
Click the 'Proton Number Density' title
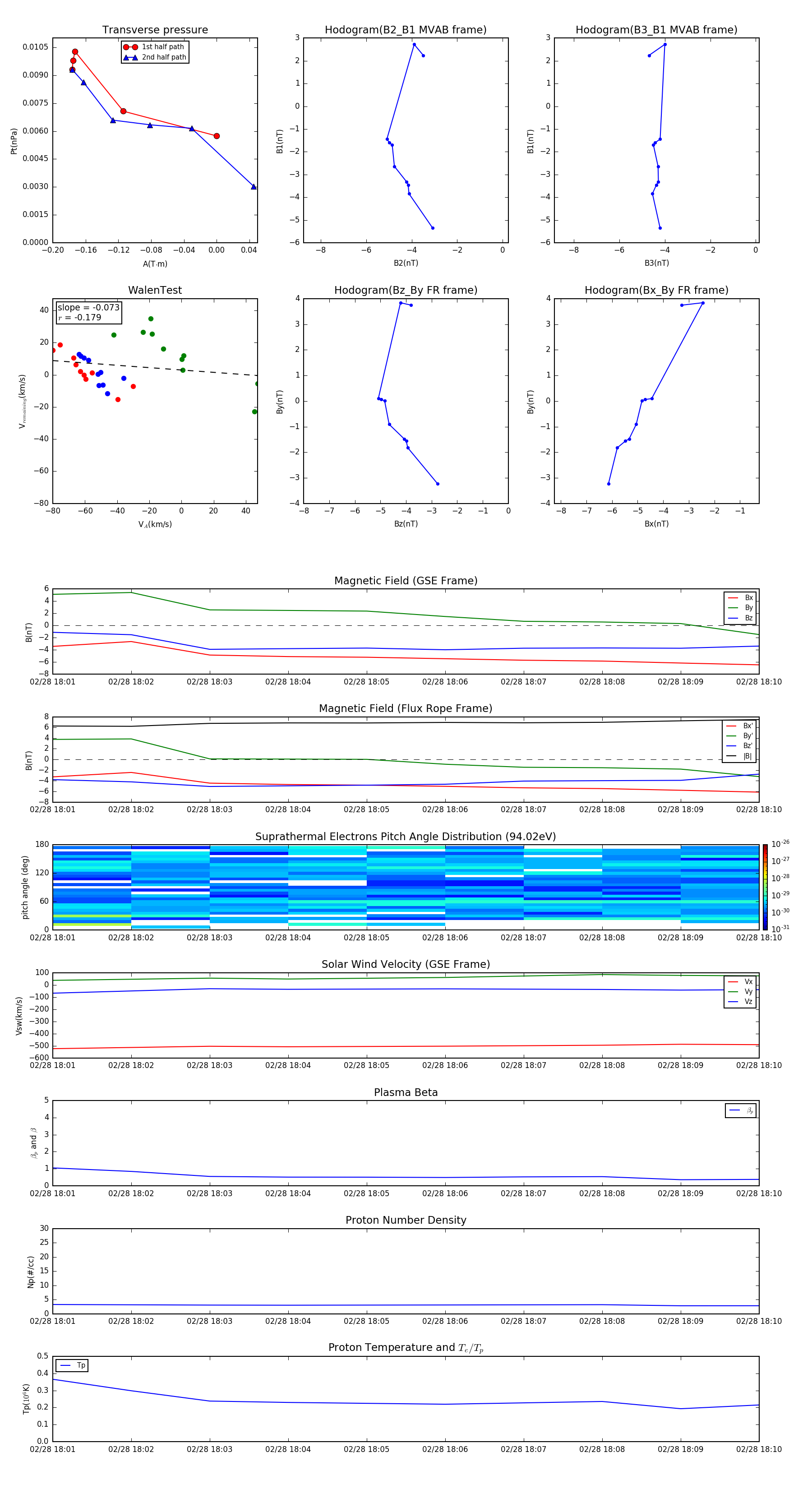point(406,1220)
